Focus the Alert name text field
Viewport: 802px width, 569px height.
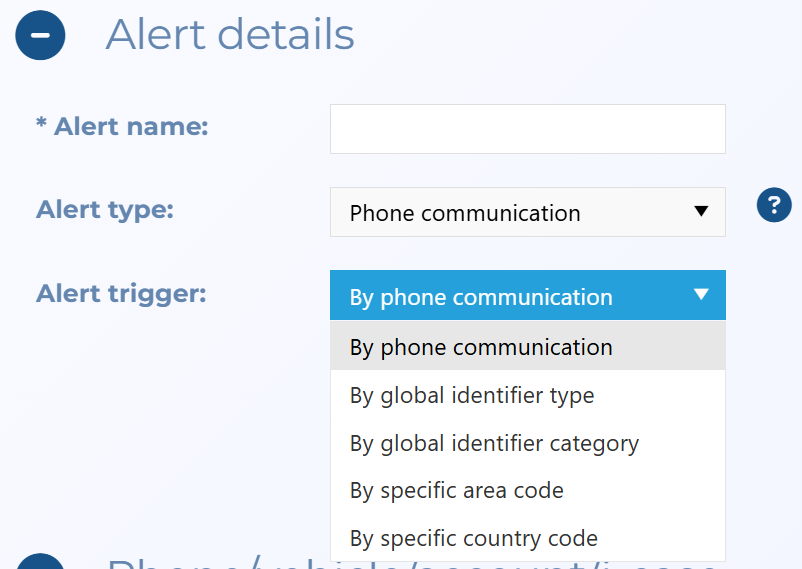coord(527,129)
